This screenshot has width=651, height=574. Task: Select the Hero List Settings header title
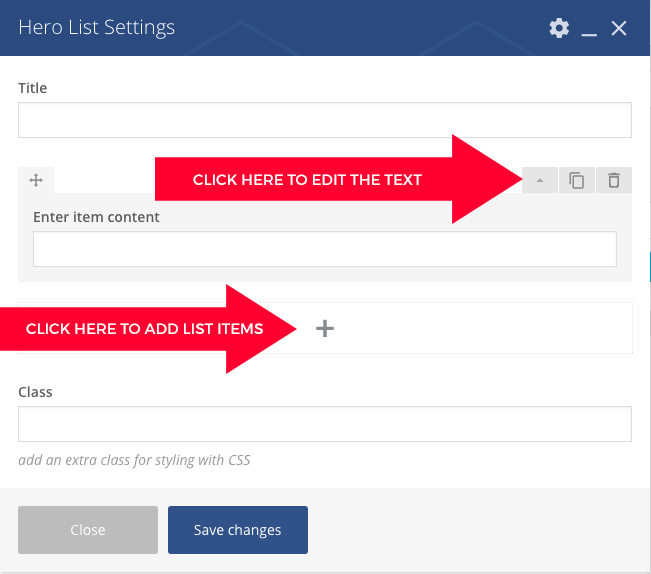tap(96, 28)
